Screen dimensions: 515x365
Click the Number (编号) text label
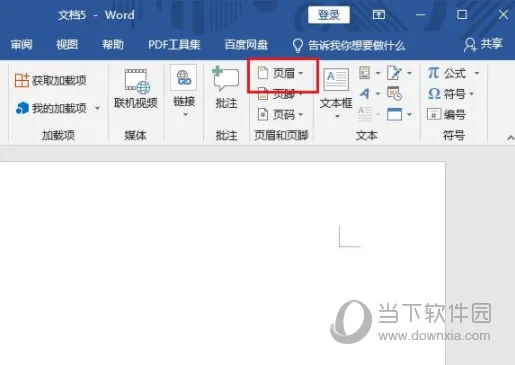(455, 115)
